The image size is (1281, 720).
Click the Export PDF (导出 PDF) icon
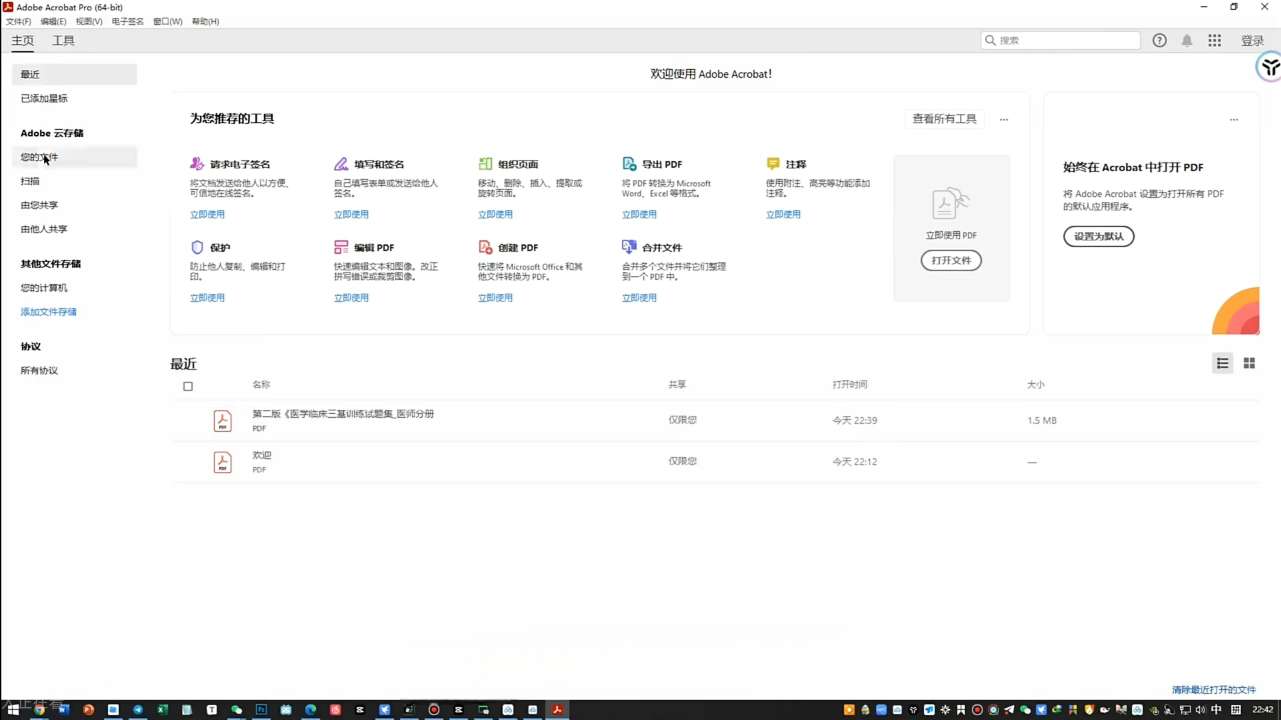pos(629,164)
